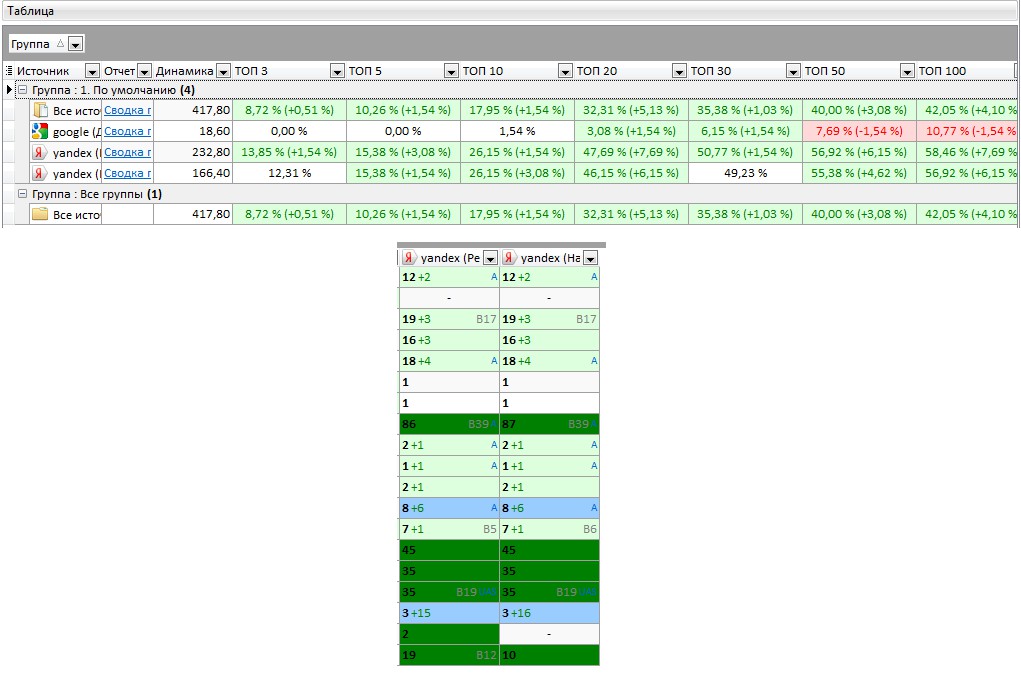Image resolution: width=1021 pixels, height=679 pixels.
Task: Select the cell 50,77 % (+1,54 %)
Action: (x=745, y=152)
